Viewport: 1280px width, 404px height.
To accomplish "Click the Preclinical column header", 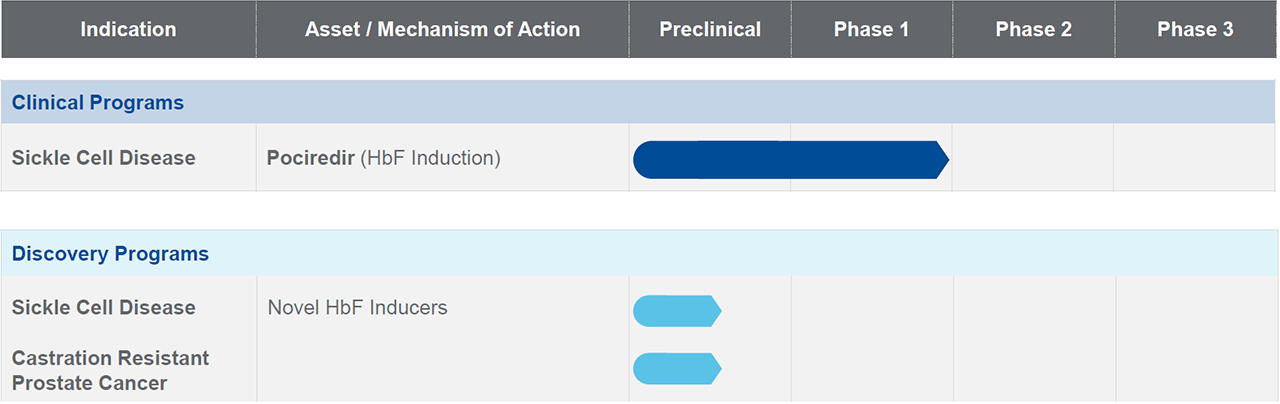I will pyautogui.click(x=710, y=30).
